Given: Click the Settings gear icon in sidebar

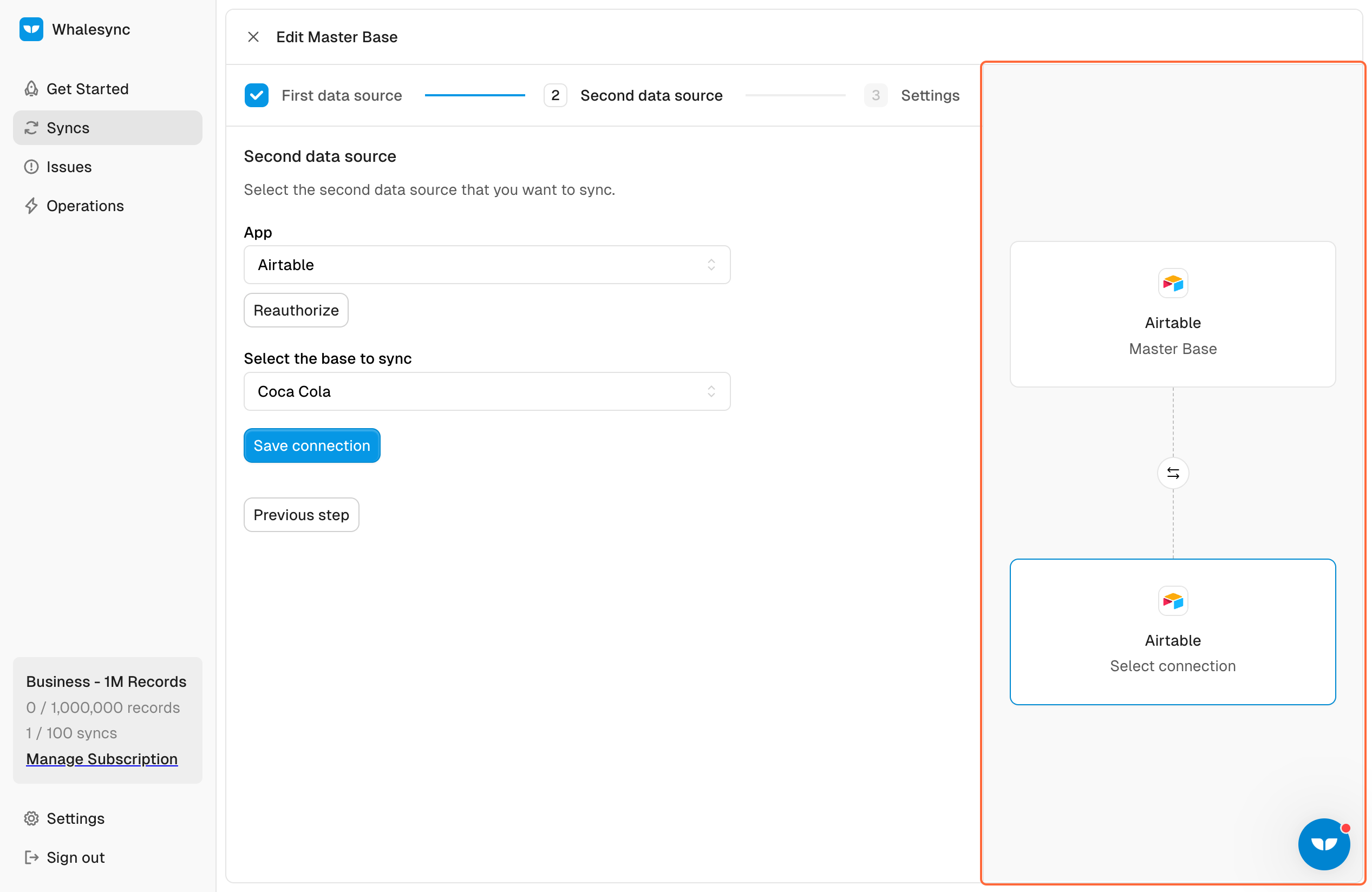Looking at the screenshot, I should (31, 818).
